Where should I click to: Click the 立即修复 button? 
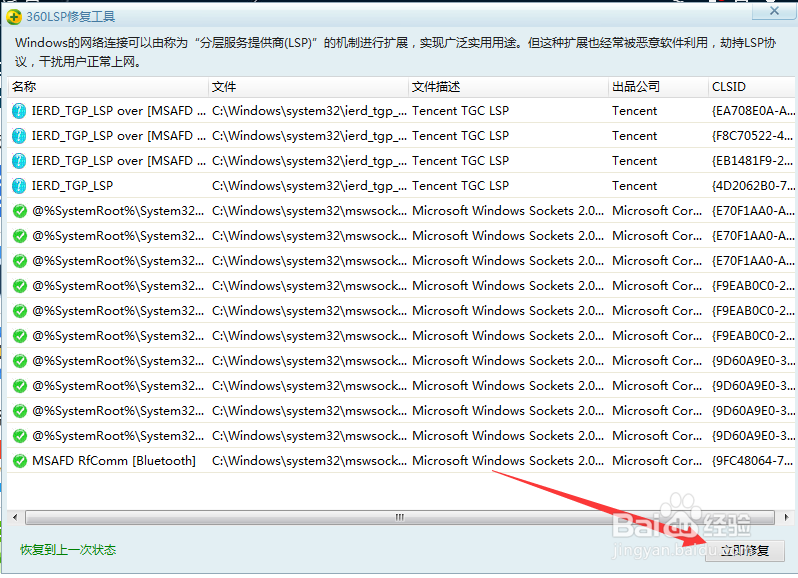(745, 551)
